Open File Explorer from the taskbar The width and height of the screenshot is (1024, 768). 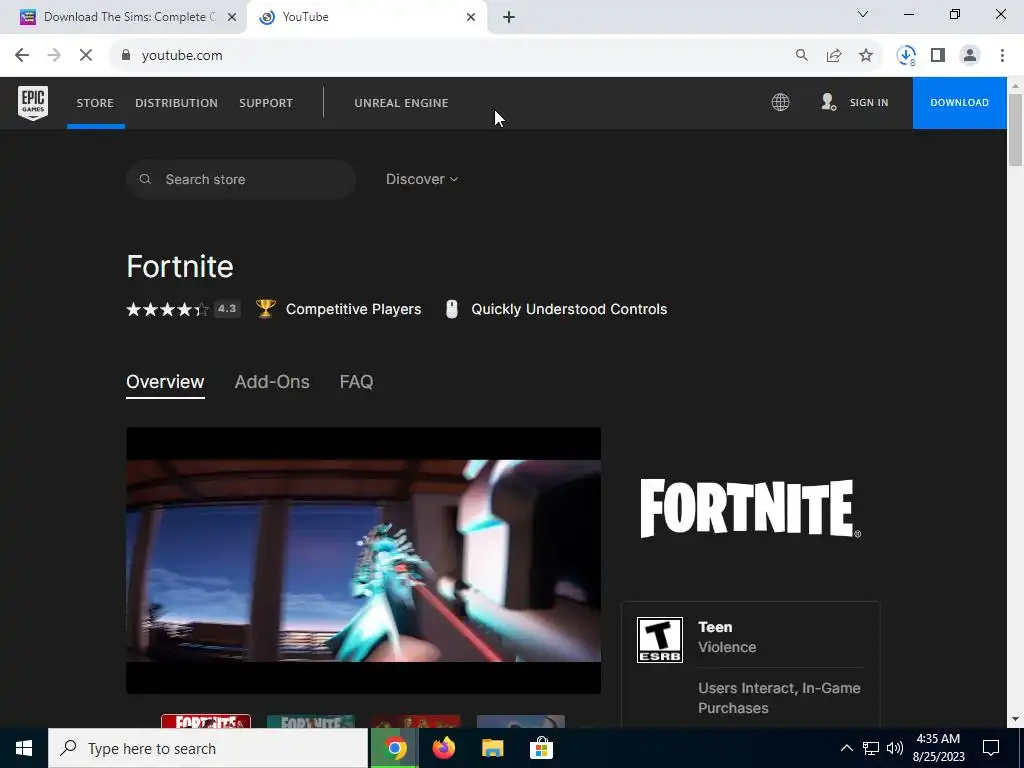pyautogui.click(x=492, y=748)
